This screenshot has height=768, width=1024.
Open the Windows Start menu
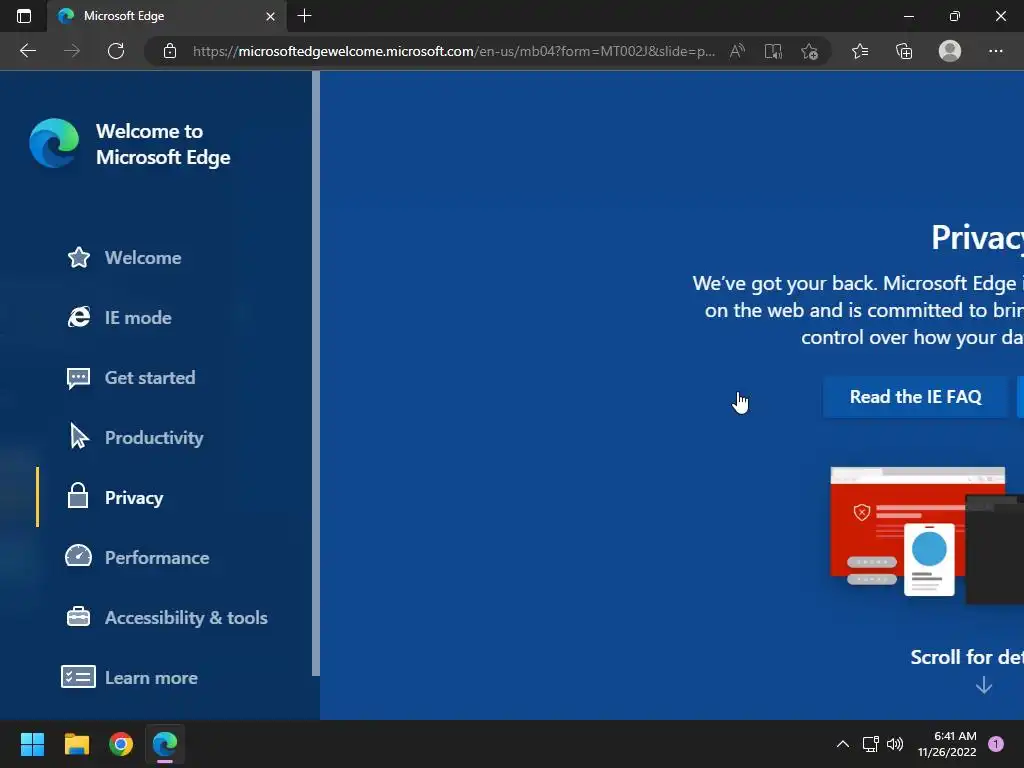pos(32,744)
